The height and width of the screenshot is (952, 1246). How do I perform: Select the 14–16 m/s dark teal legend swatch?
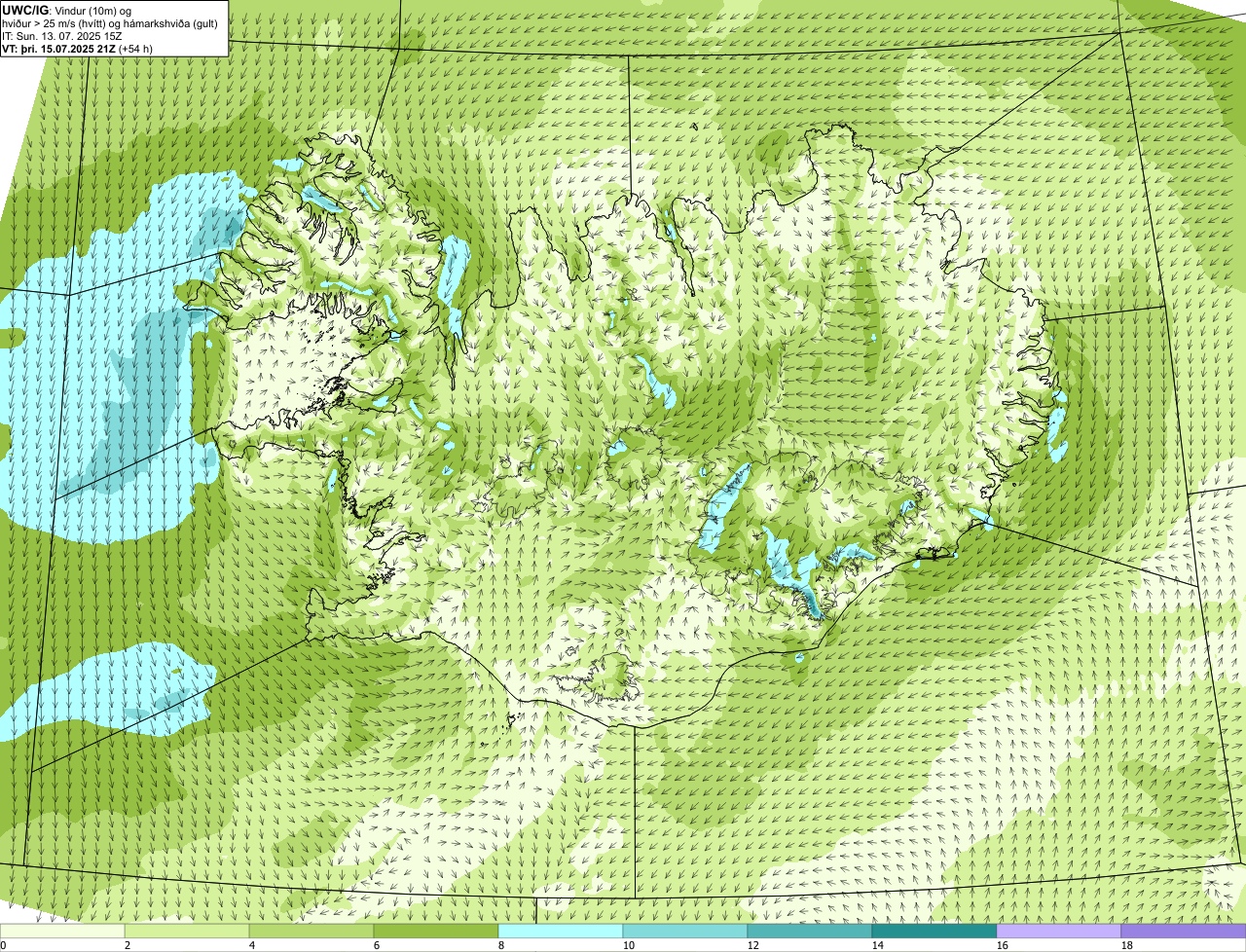tap(934, 932)
